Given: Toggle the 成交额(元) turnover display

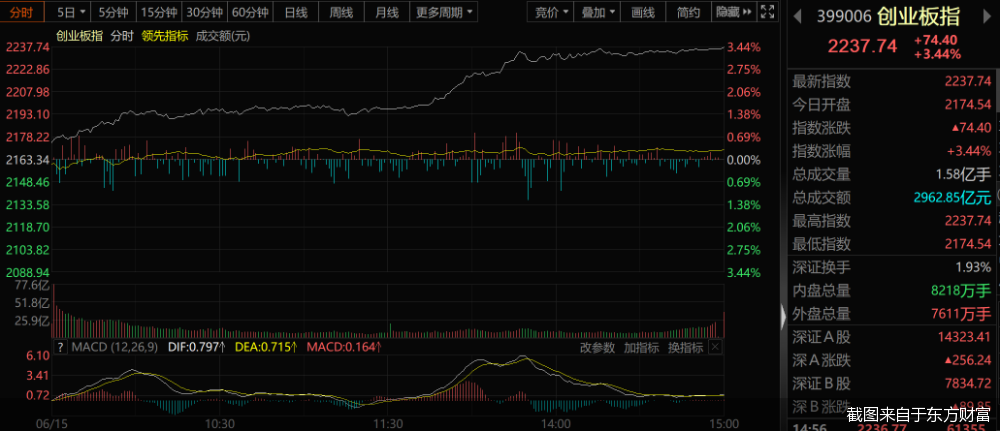Looking at the screenshot, I should pos(222,35).
